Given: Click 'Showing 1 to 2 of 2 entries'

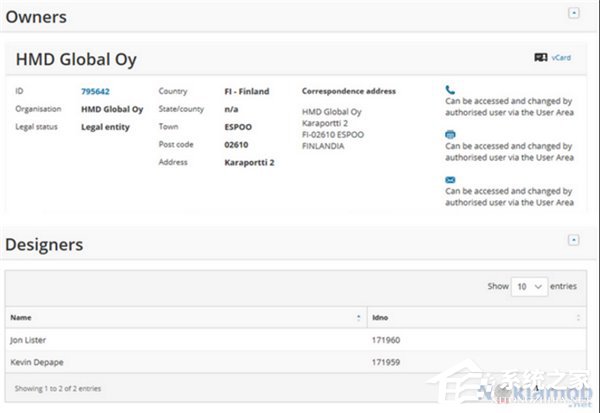Looking at the screenshot, I should pos(58,389).
